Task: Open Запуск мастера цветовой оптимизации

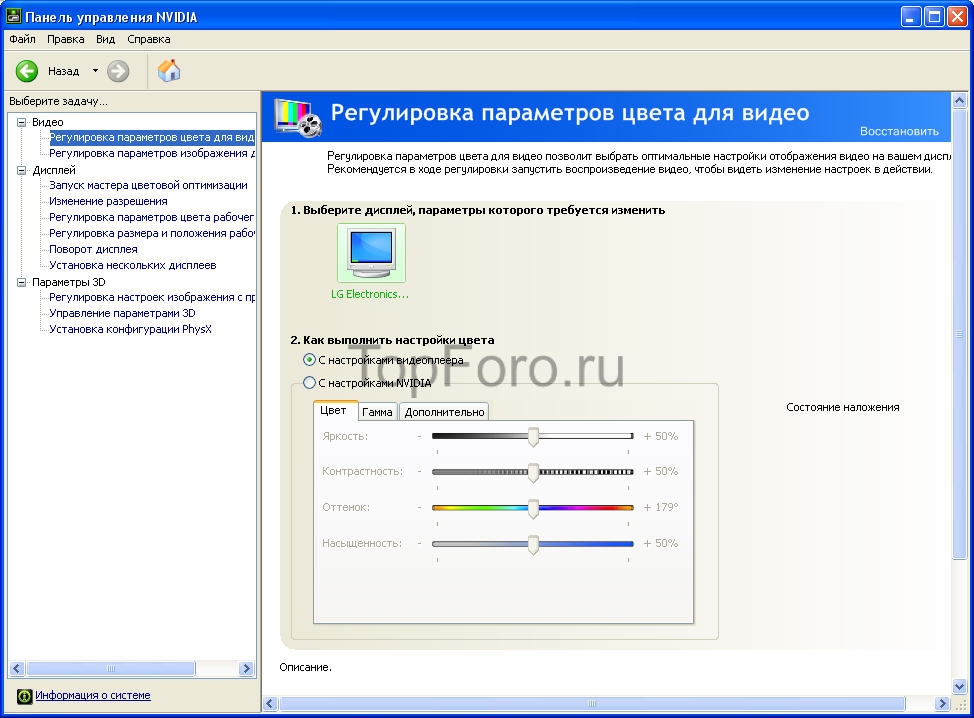Action: [148, 185]
